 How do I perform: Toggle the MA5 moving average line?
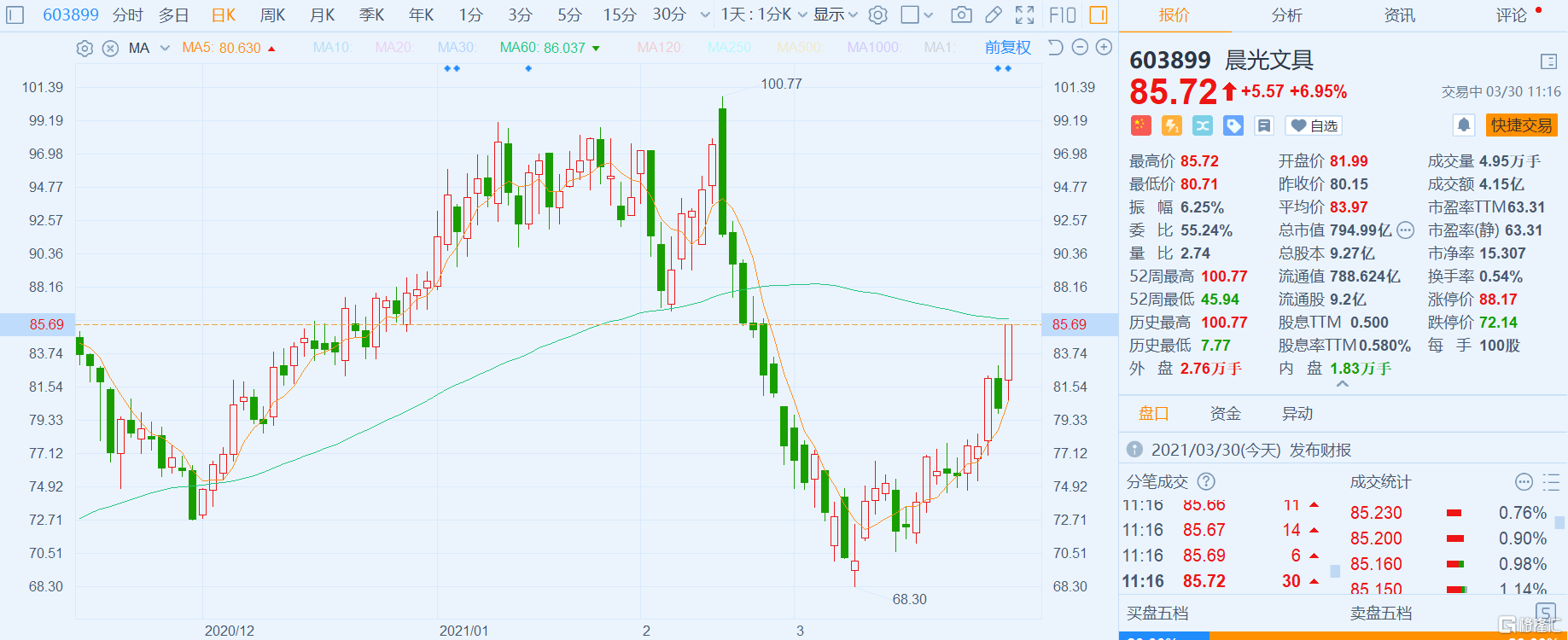coord(229,48)
